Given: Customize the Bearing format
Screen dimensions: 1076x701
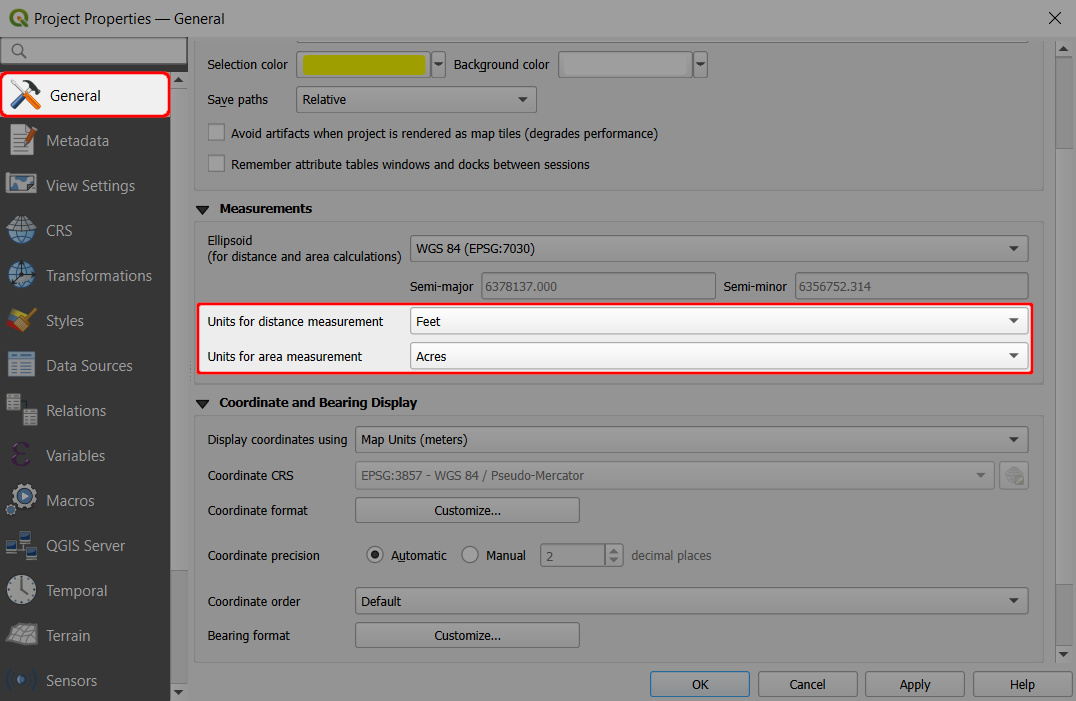Looking at the screenshot, I should [467, 635].
